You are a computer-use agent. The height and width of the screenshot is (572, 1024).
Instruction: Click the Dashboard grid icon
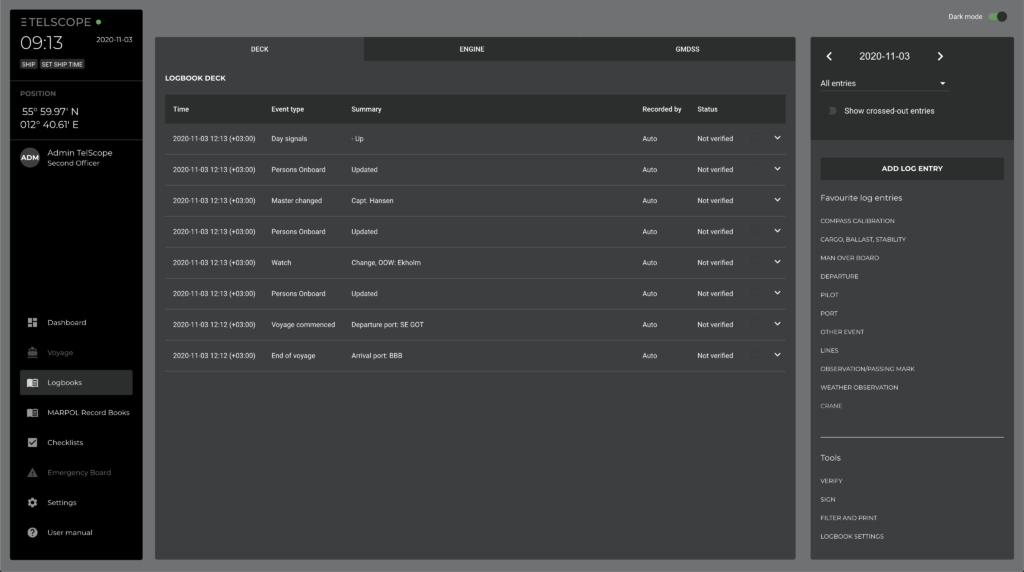[x=32, y=322]
